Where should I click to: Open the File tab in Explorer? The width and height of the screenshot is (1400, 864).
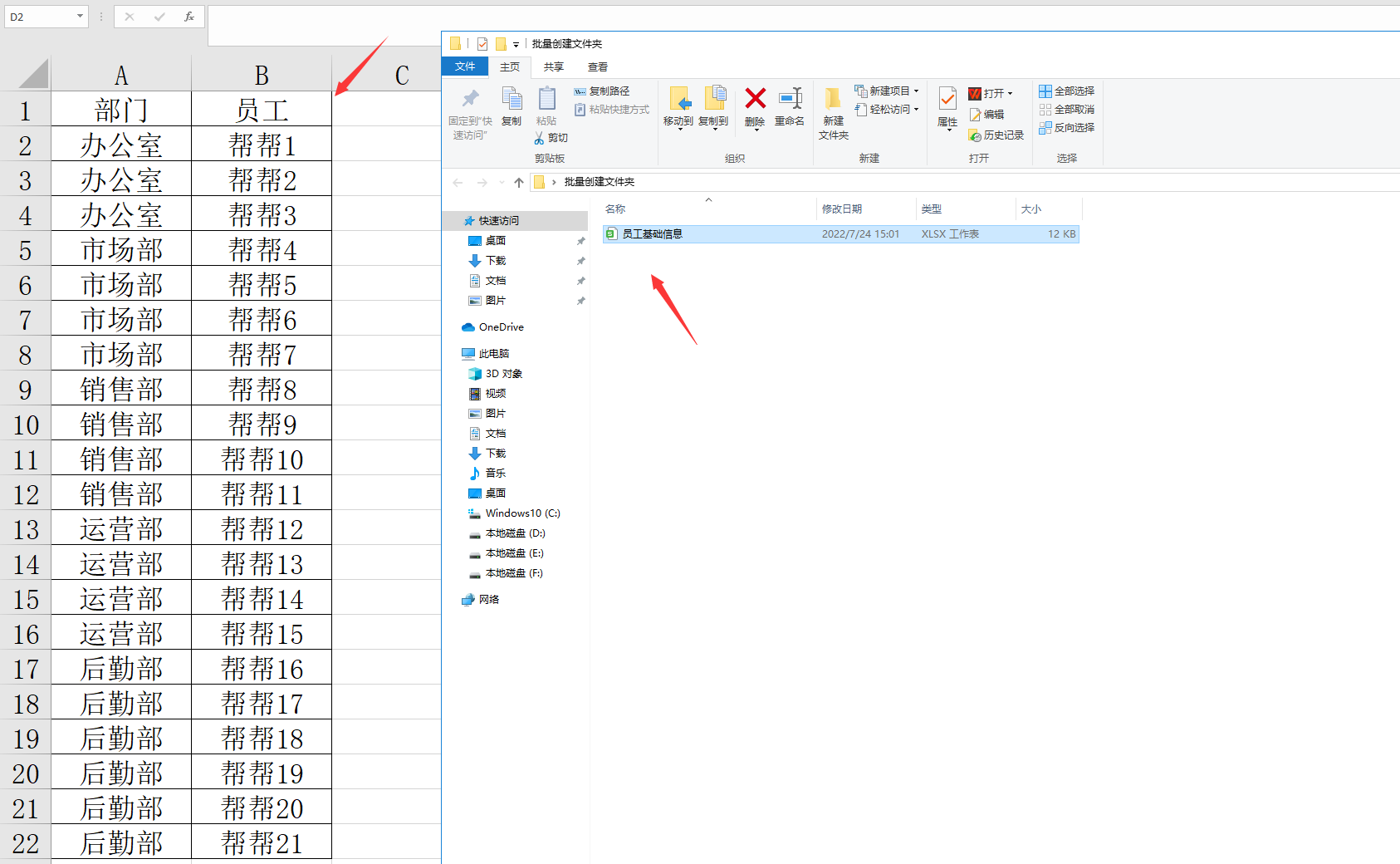465,66
